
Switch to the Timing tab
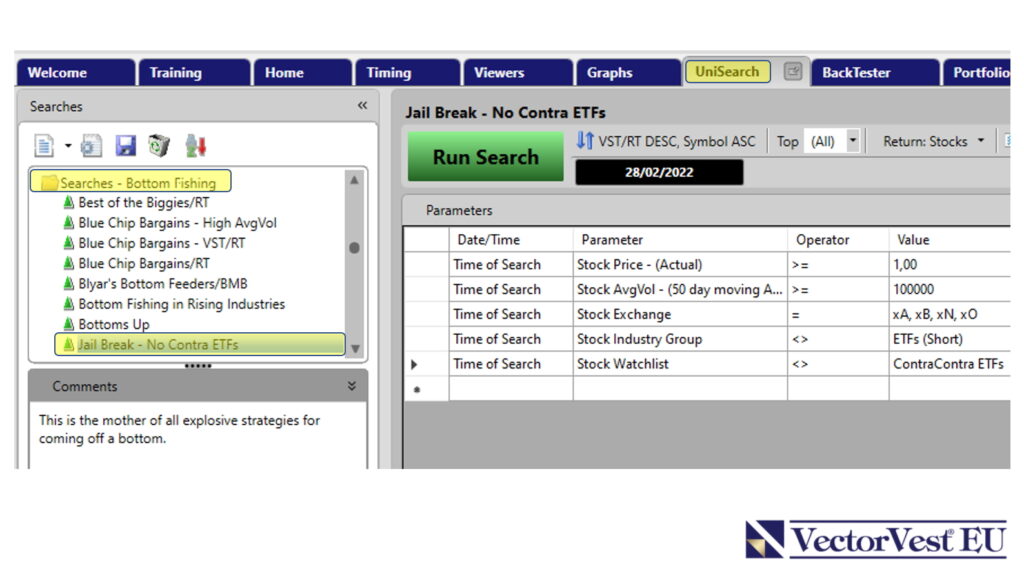[x=408, y=73]
